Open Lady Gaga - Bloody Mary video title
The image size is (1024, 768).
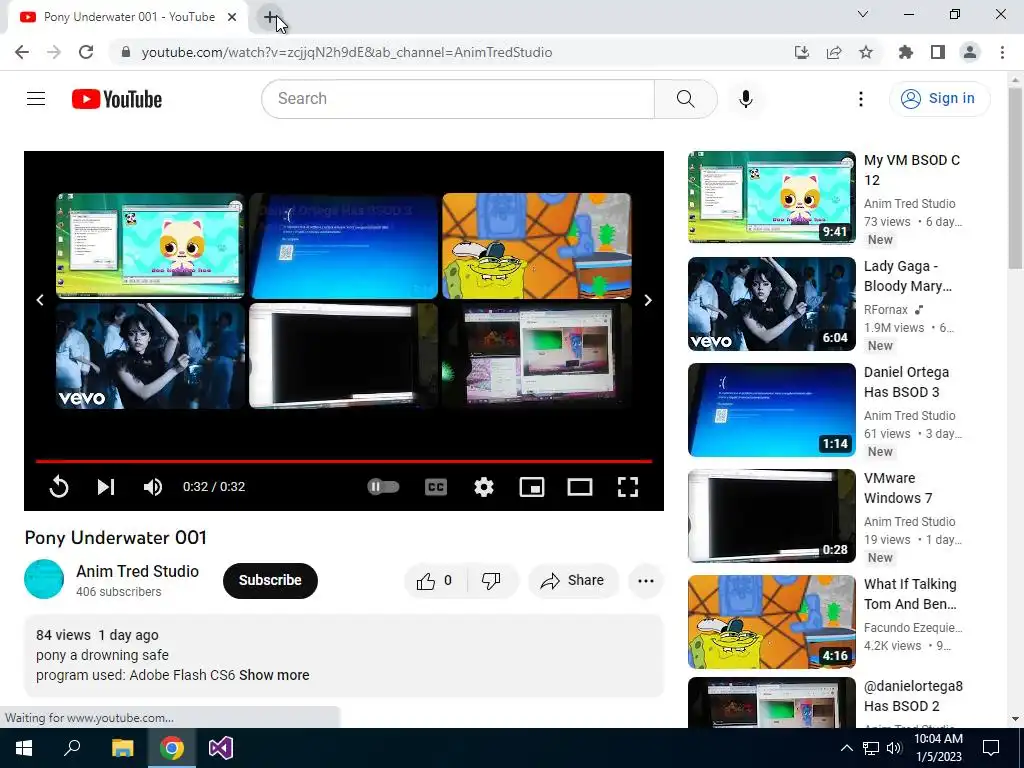908,276
